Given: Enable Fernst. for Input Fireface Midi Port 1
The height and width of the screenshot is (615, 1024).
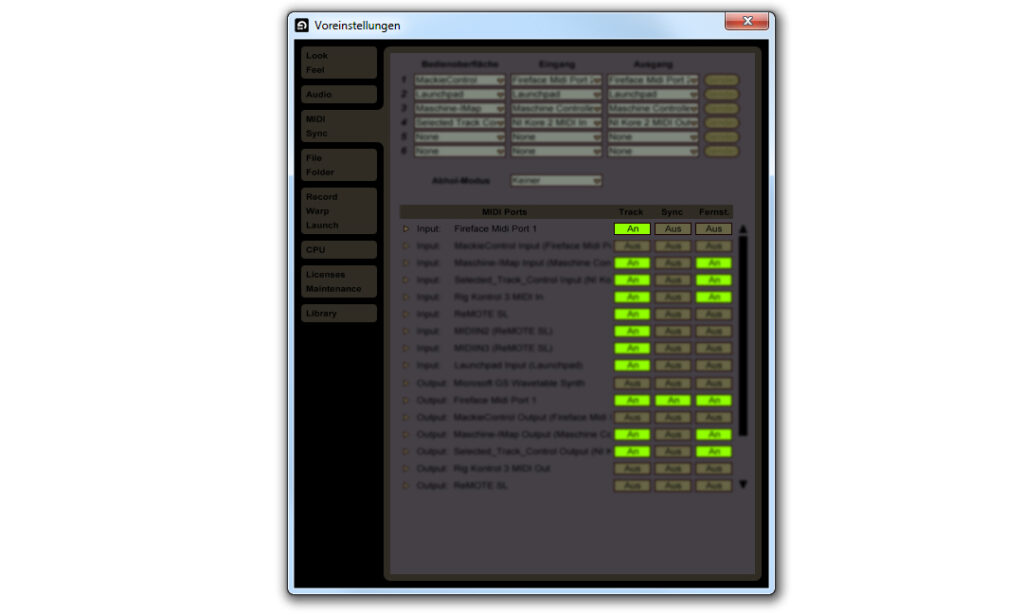Looking at the screenshot, I should tap(713, 229).
